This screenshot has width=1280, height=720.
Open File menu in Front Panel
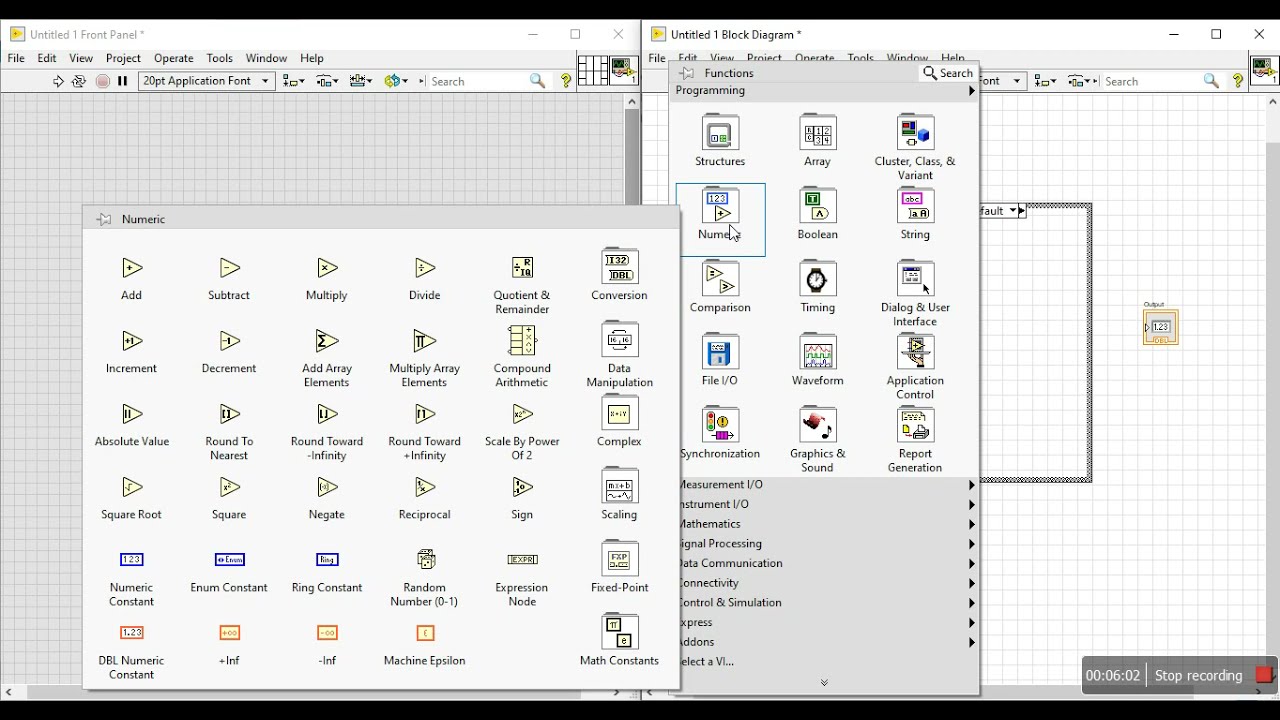point(16,59)
